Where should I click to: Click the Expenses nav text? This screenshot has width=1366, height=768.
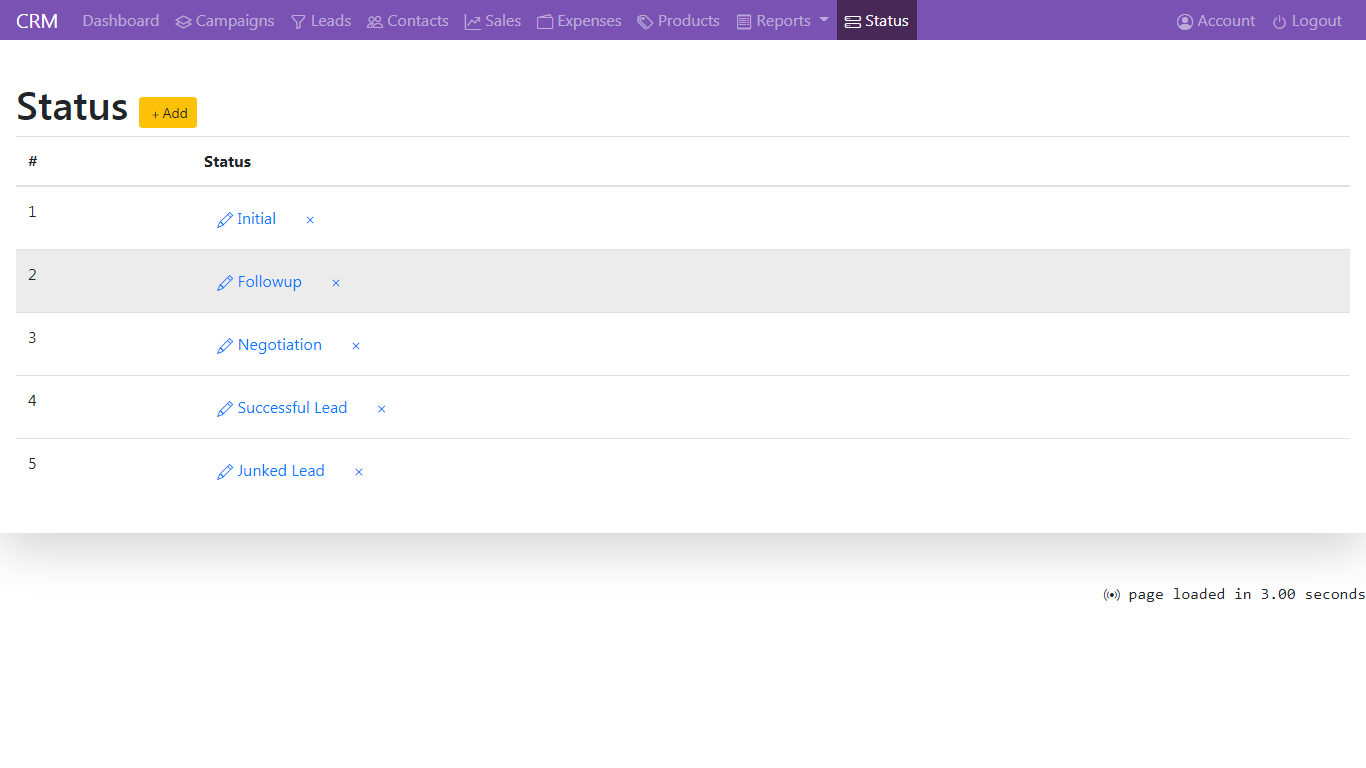click(589, 21)
